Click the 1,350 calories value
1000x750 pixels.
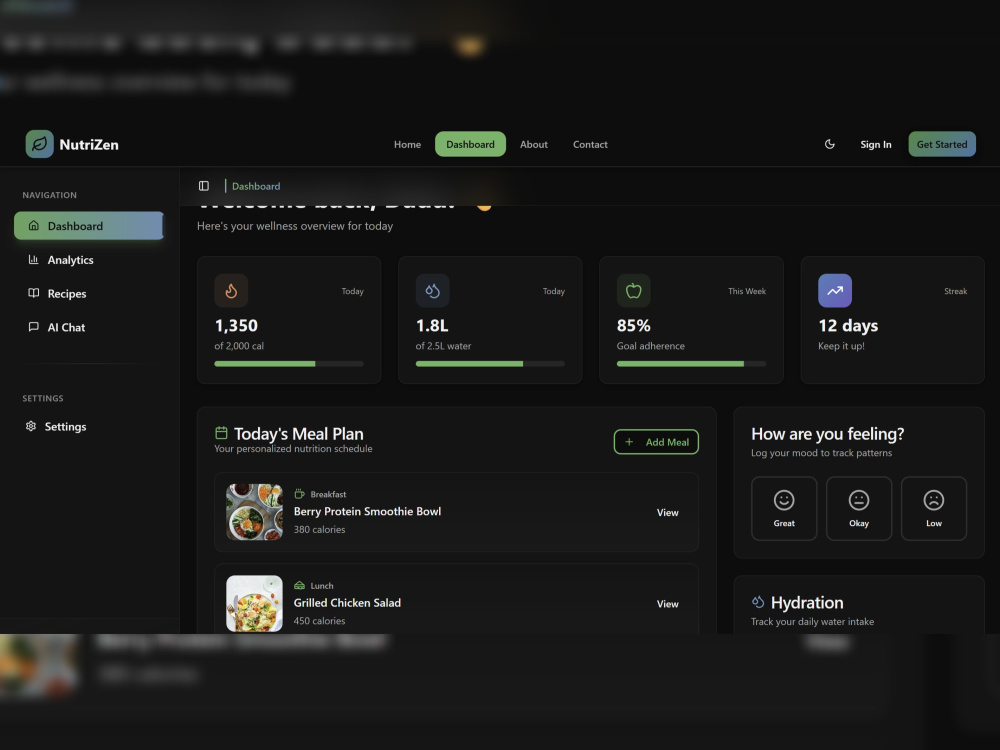pos(236,326)
